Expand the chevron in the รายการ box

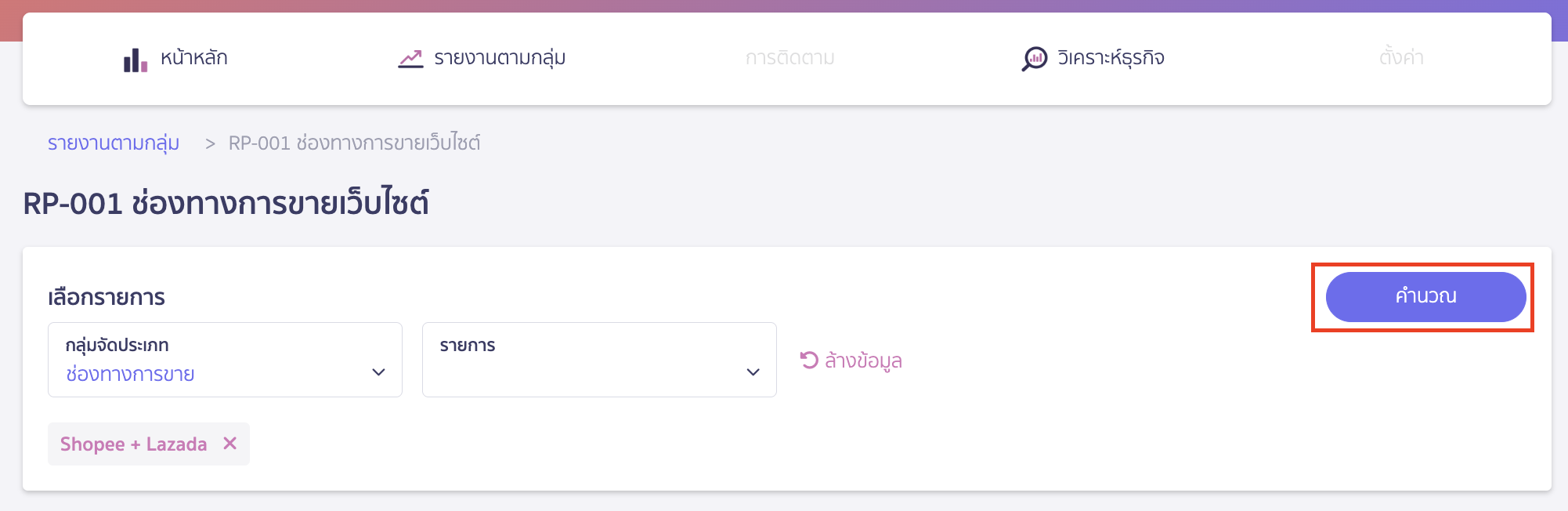click(753, 372)
